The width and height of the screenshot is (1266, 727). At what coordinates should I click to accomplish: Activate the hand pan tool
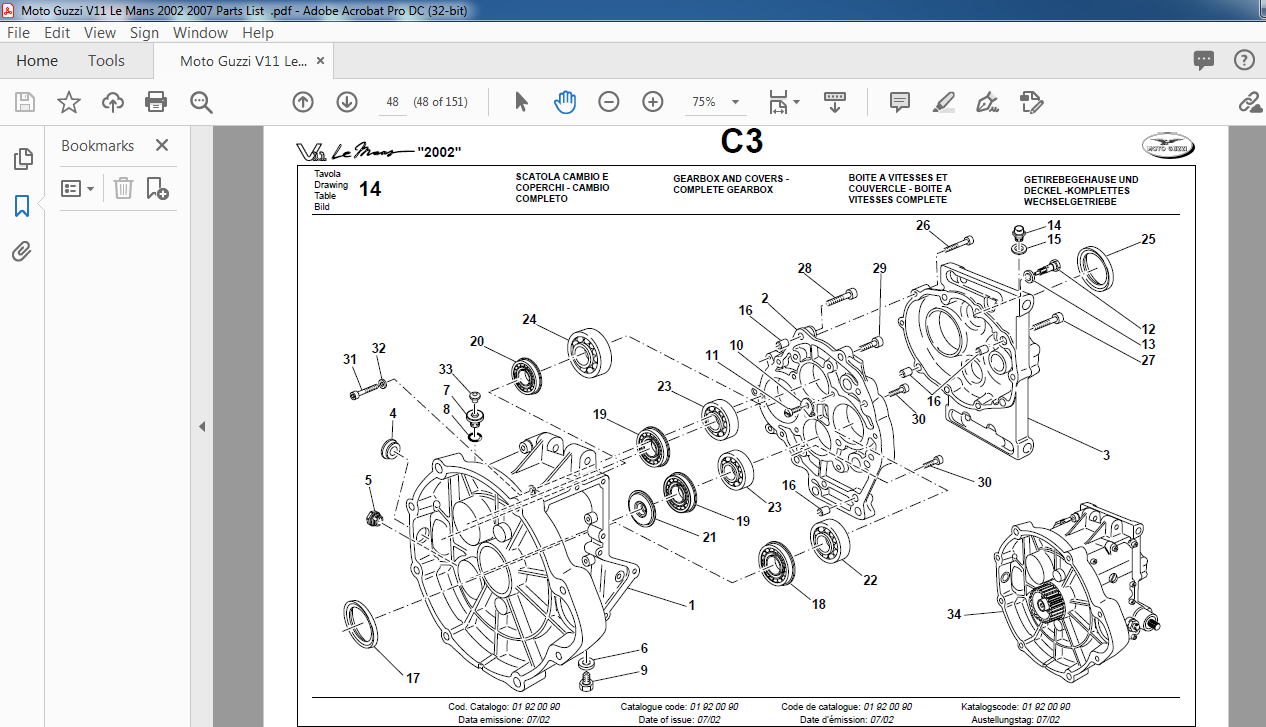pos(565,102)
